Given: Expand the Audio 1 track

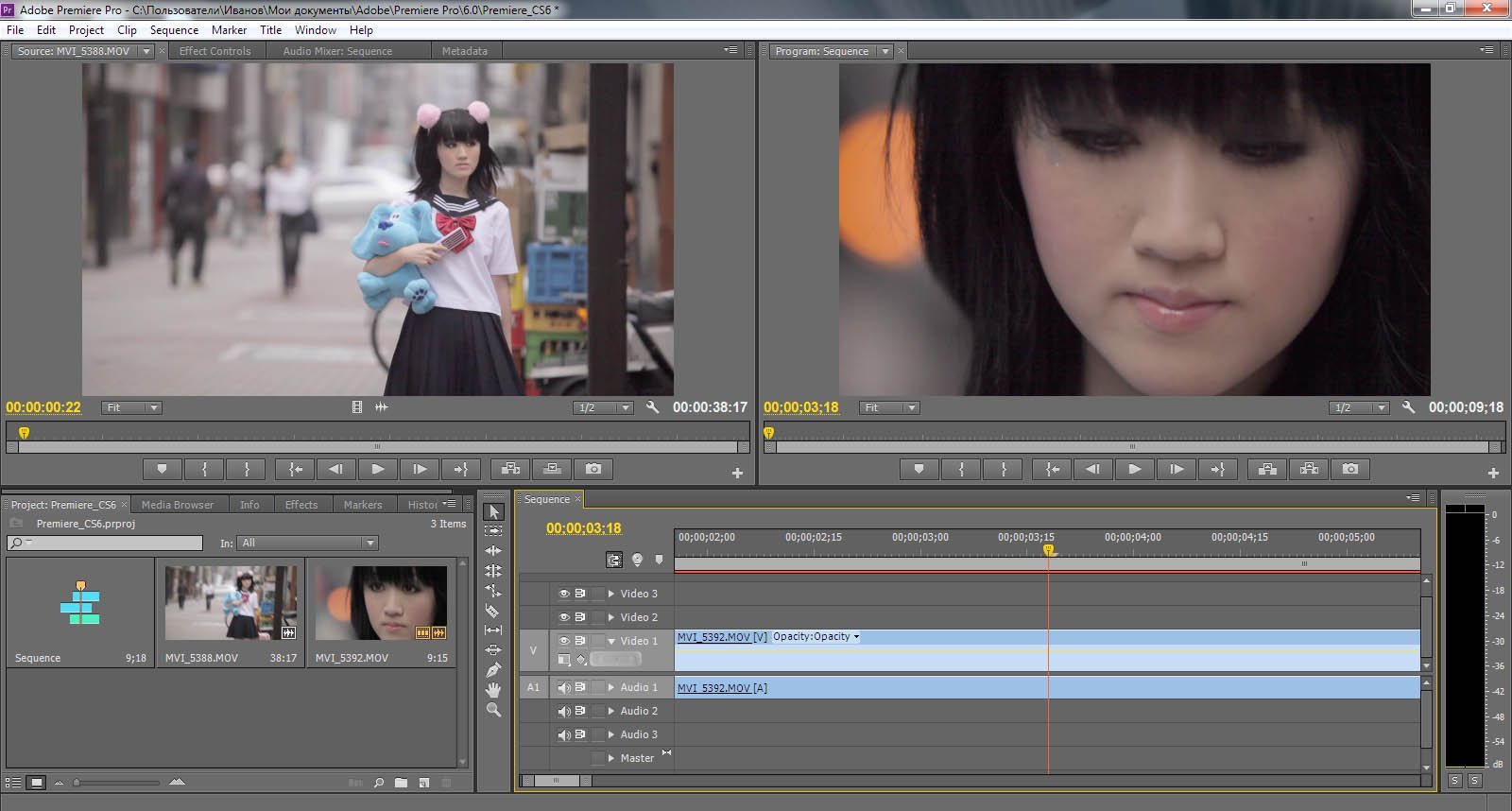Looking at the screenshot, I should pyautogui.click(x=611, y=687).
